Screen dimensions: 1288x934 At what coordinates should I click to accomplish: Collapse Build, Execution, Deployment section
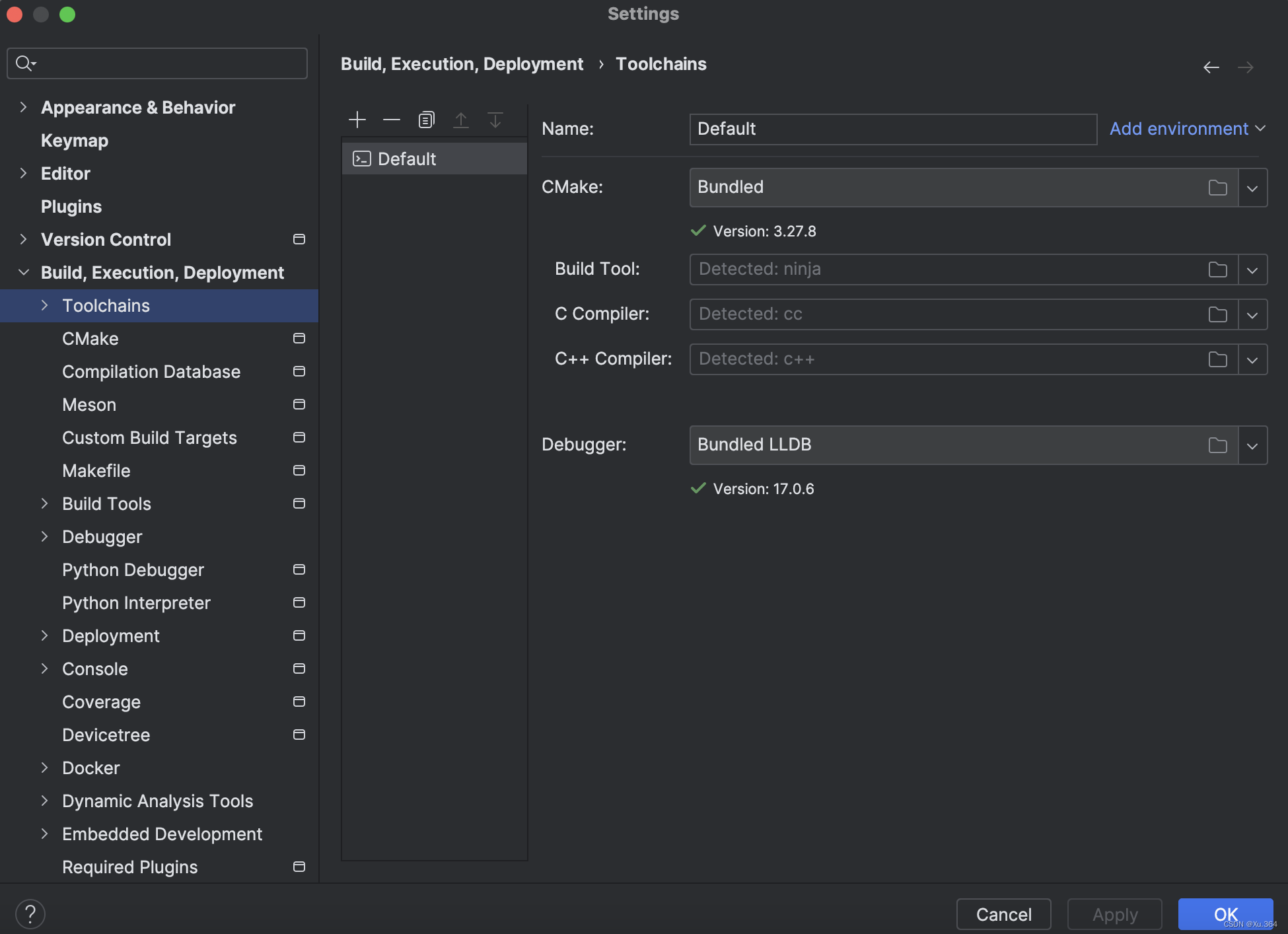(x=24, y=272)
